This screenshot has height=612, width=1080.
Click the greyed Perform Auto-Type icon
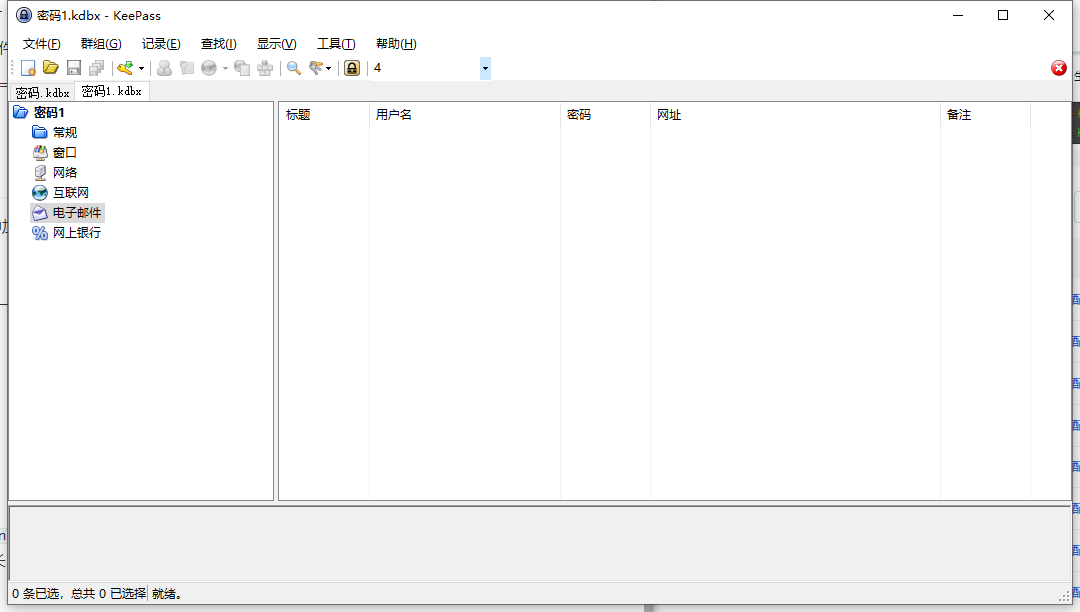(x=265, y=67)
